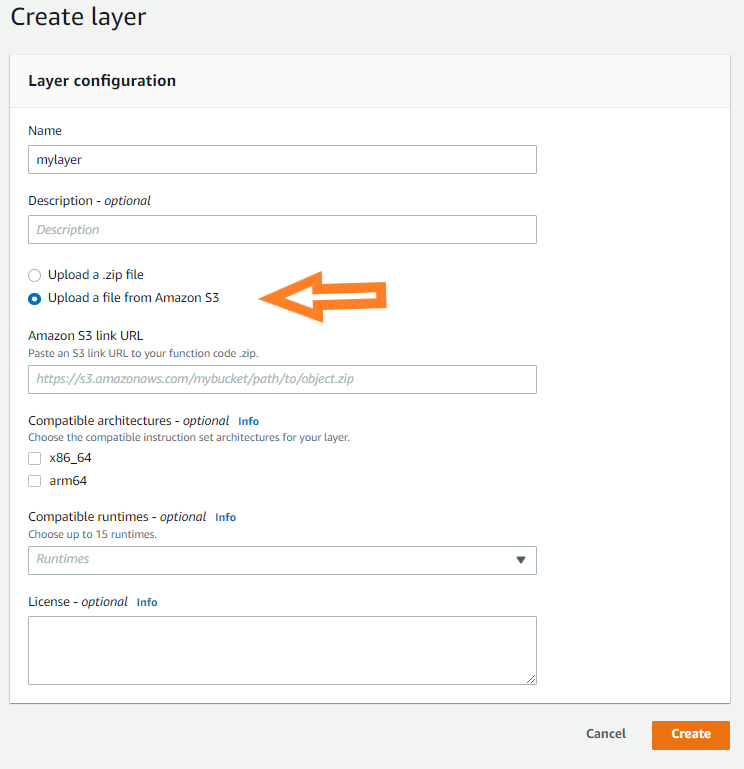This screenshot has width=744, height=769.
Task: Expand the Runtimes dropdown
Action: tap(282, 560)
